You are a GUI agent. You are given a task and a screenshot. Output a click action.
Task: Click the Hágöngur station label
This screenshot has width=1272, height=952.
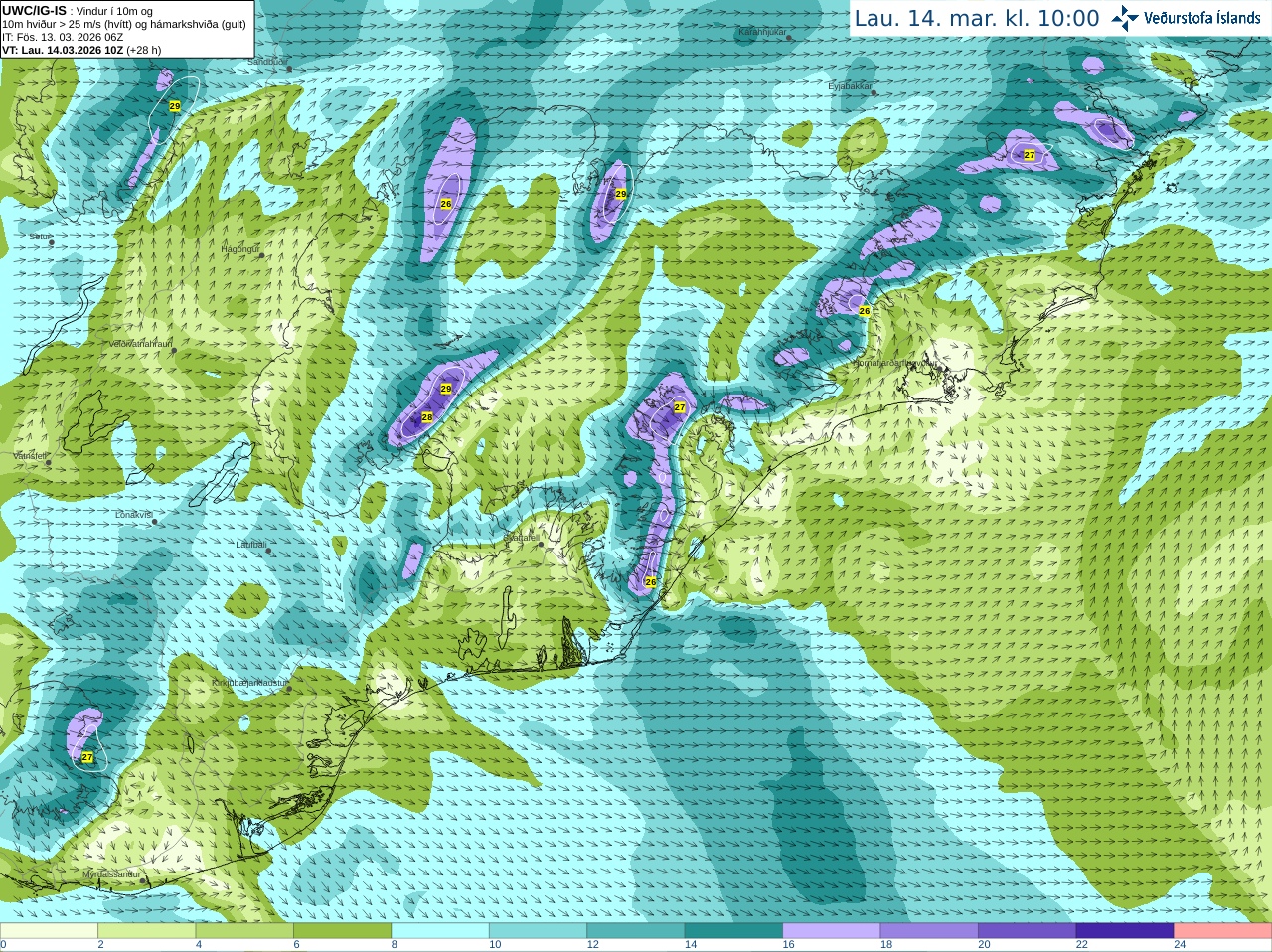239,249
